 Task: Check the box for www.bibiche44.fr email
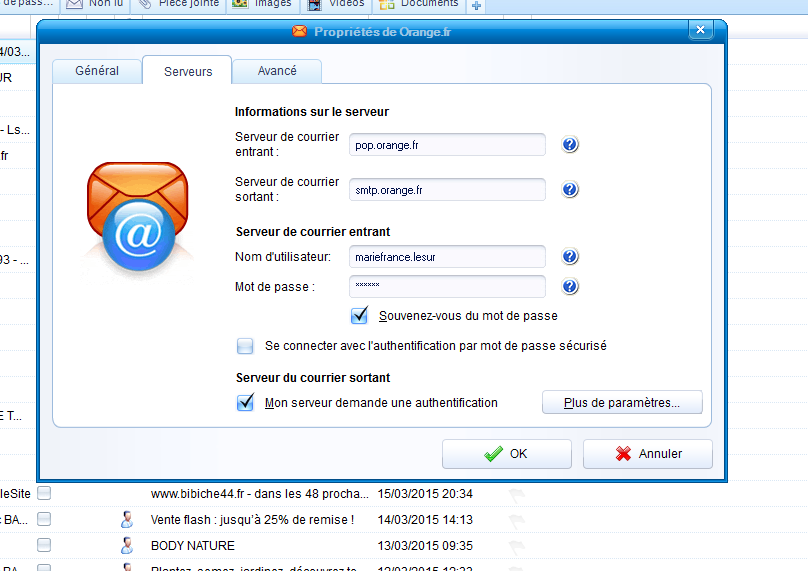tap(44, 493)
